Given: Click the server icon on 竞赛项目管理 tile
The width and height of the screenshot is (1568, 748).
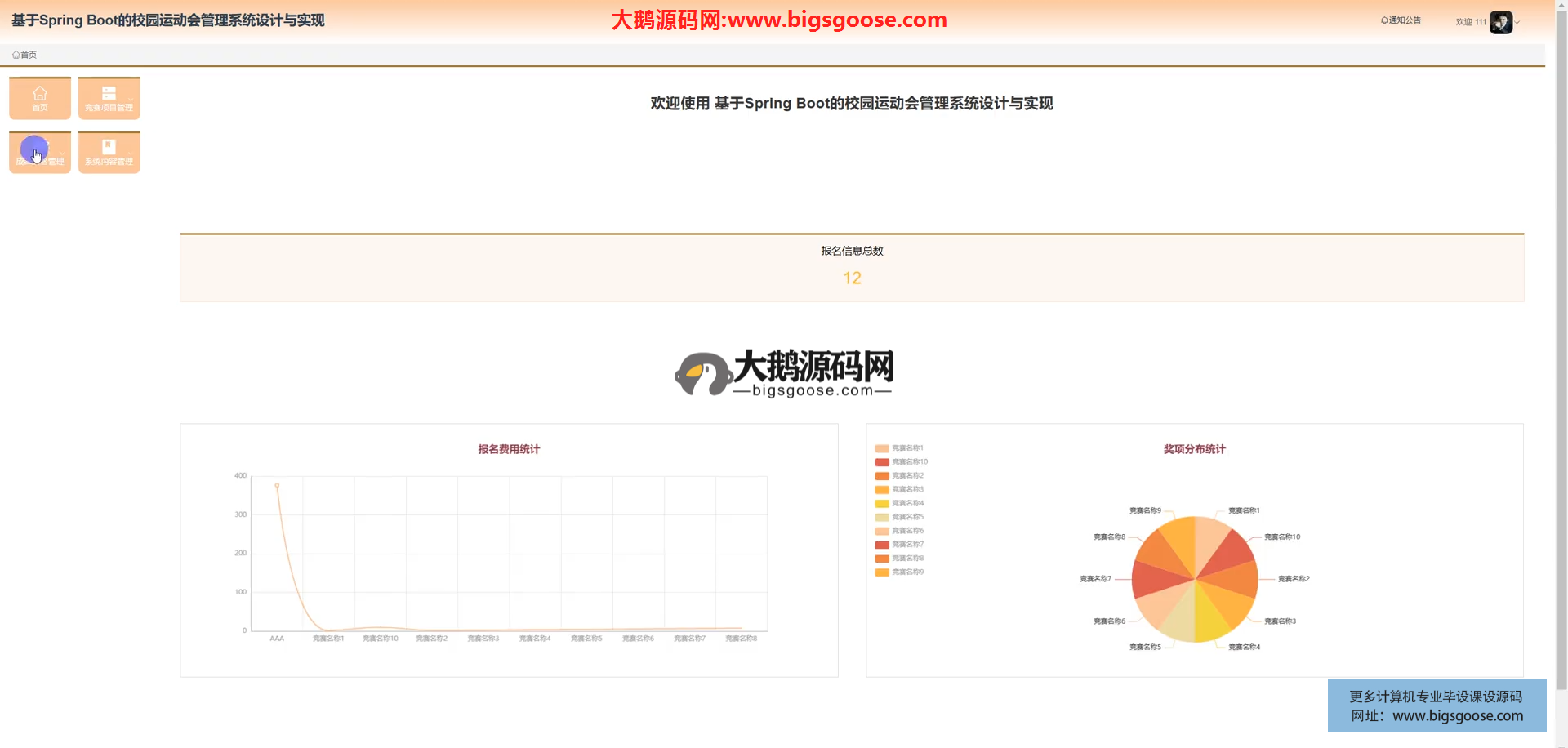Looking at the screenshot, I should (109, 93).
